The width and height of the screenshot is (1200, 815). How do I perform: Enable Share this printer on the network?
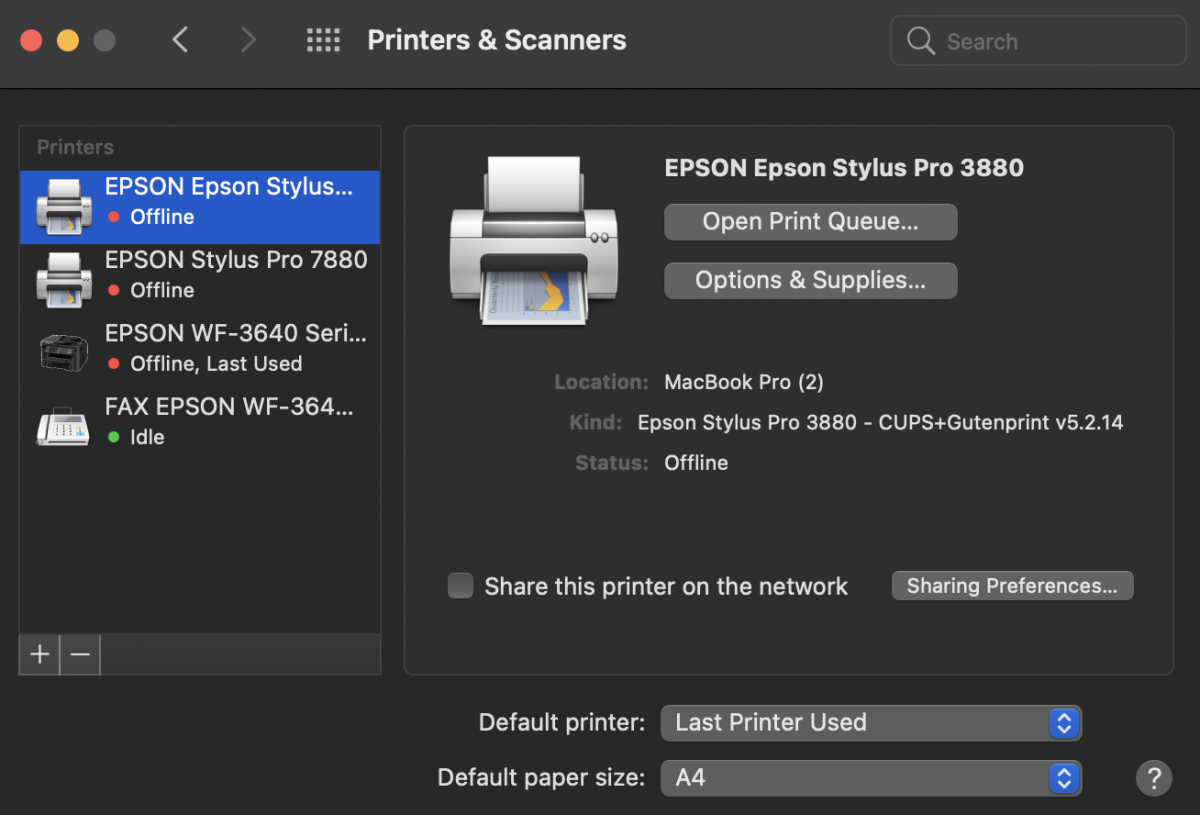point(460,586)
